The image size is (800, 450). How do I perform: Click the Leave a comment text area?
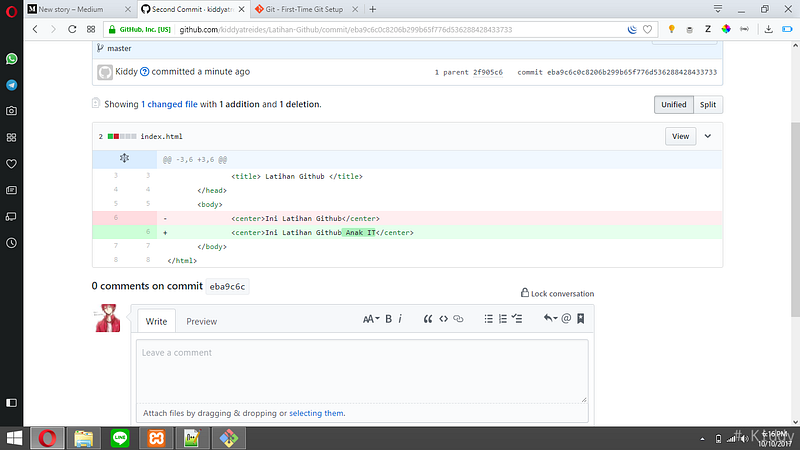362,371
